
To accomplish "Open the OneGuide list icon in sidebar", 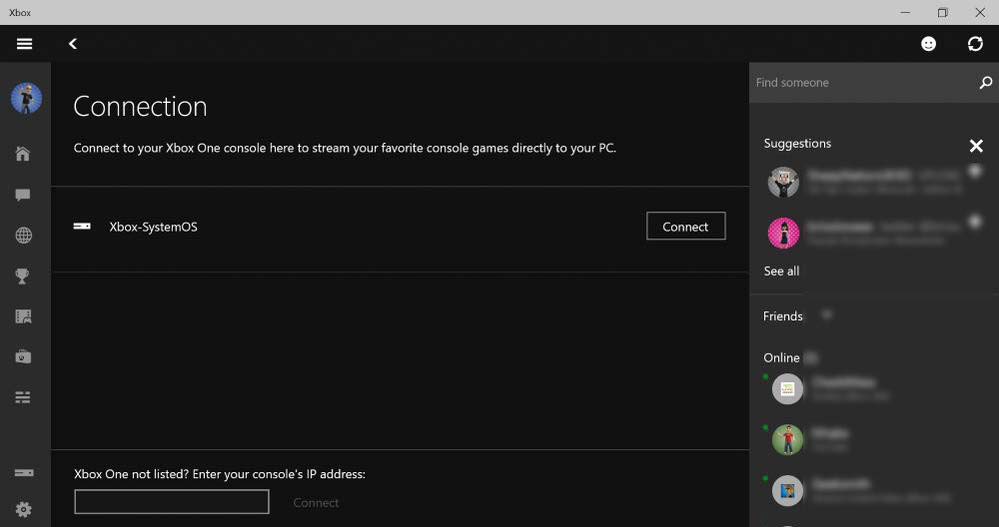I will click(23, 398).
